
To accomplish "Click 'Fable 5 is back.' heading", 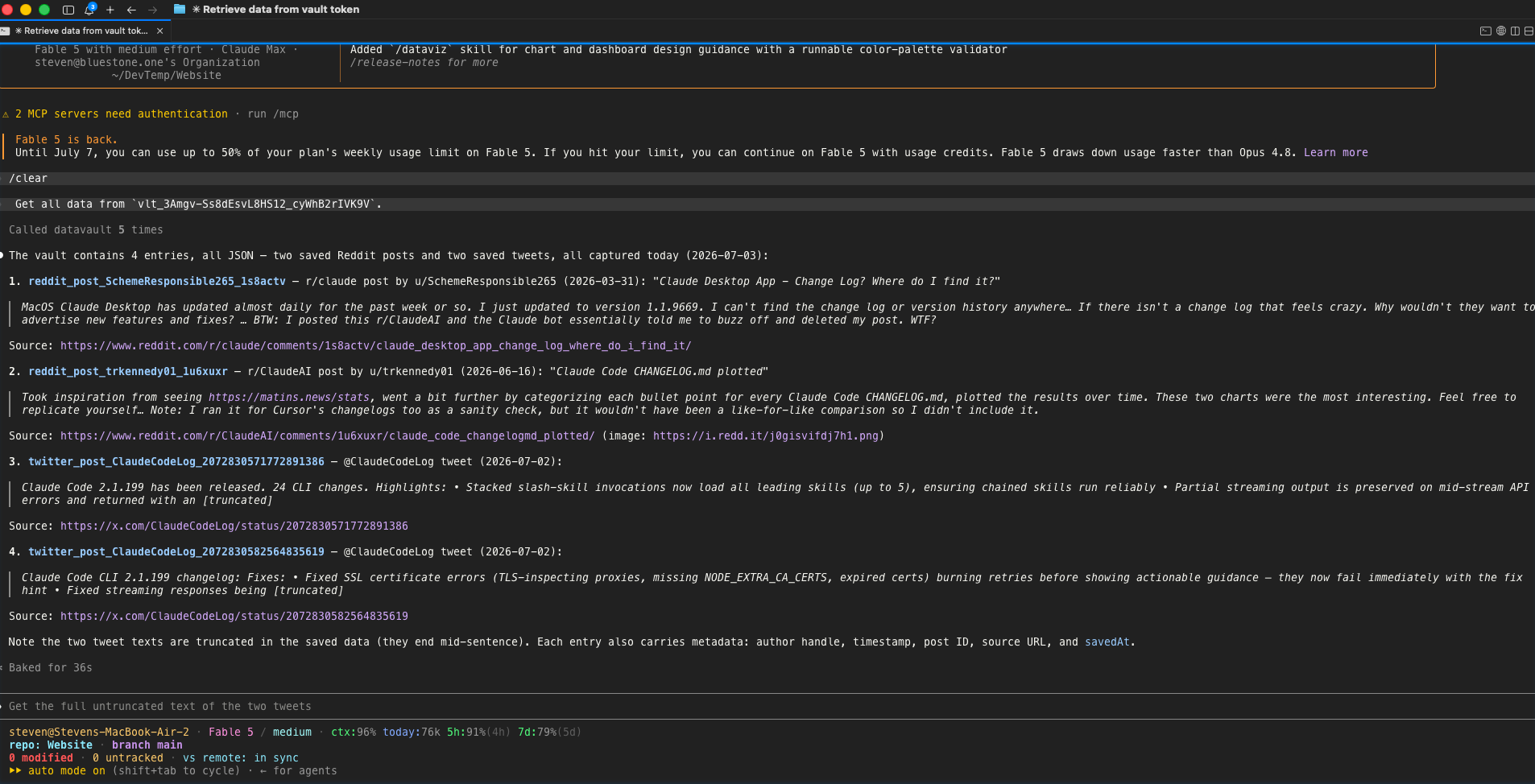I will point(66,139).
